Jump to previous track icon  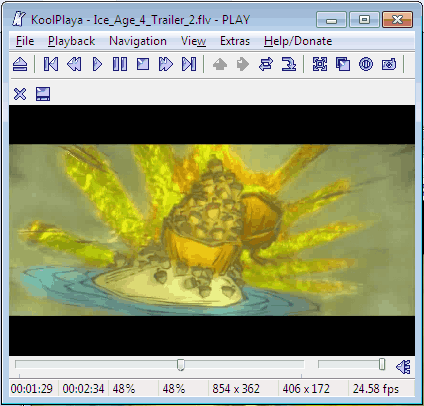click(x=51, y=64)
